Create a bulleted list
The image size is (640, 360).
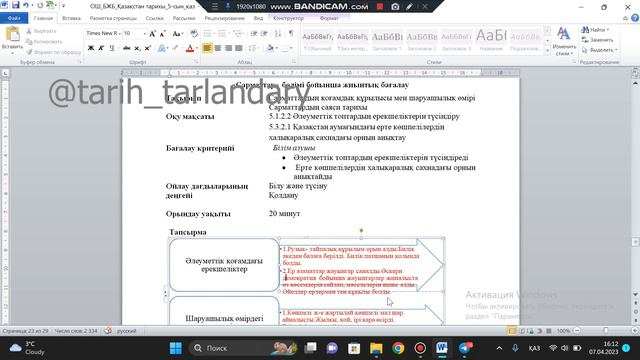point(208,33)
